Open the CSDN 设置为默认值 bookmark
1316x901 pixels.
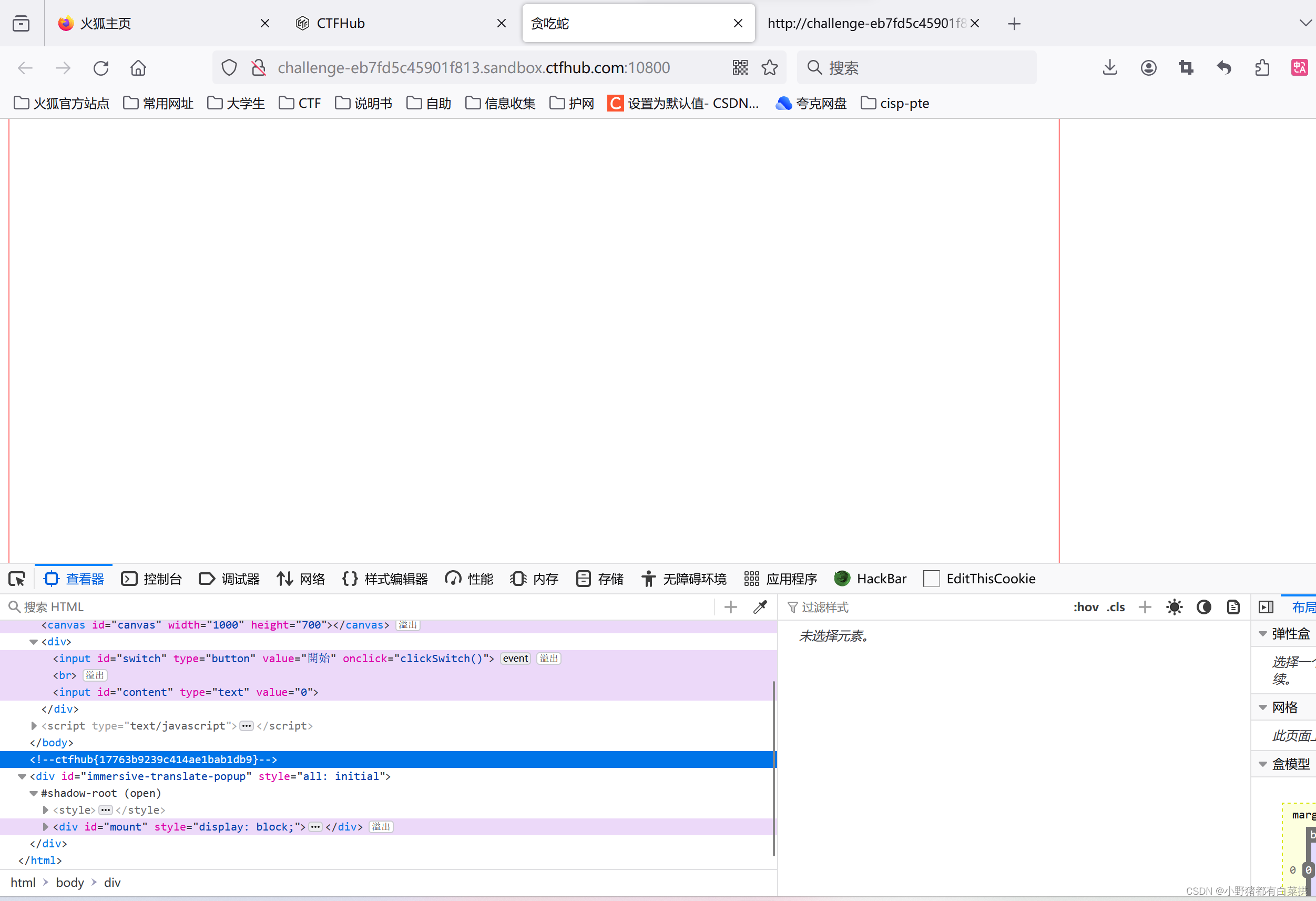[683, 103]
